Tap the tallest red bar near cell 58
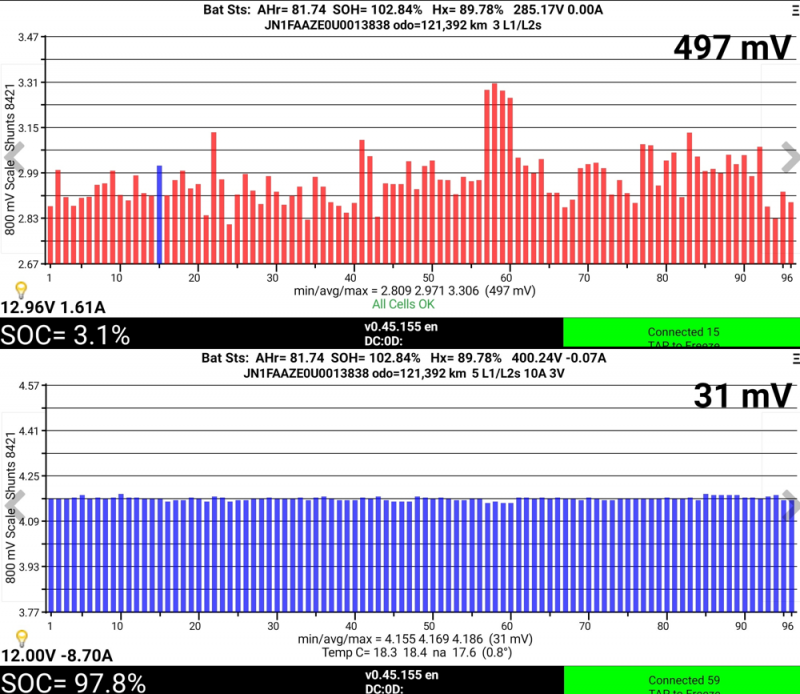 [x=494, y=174]
